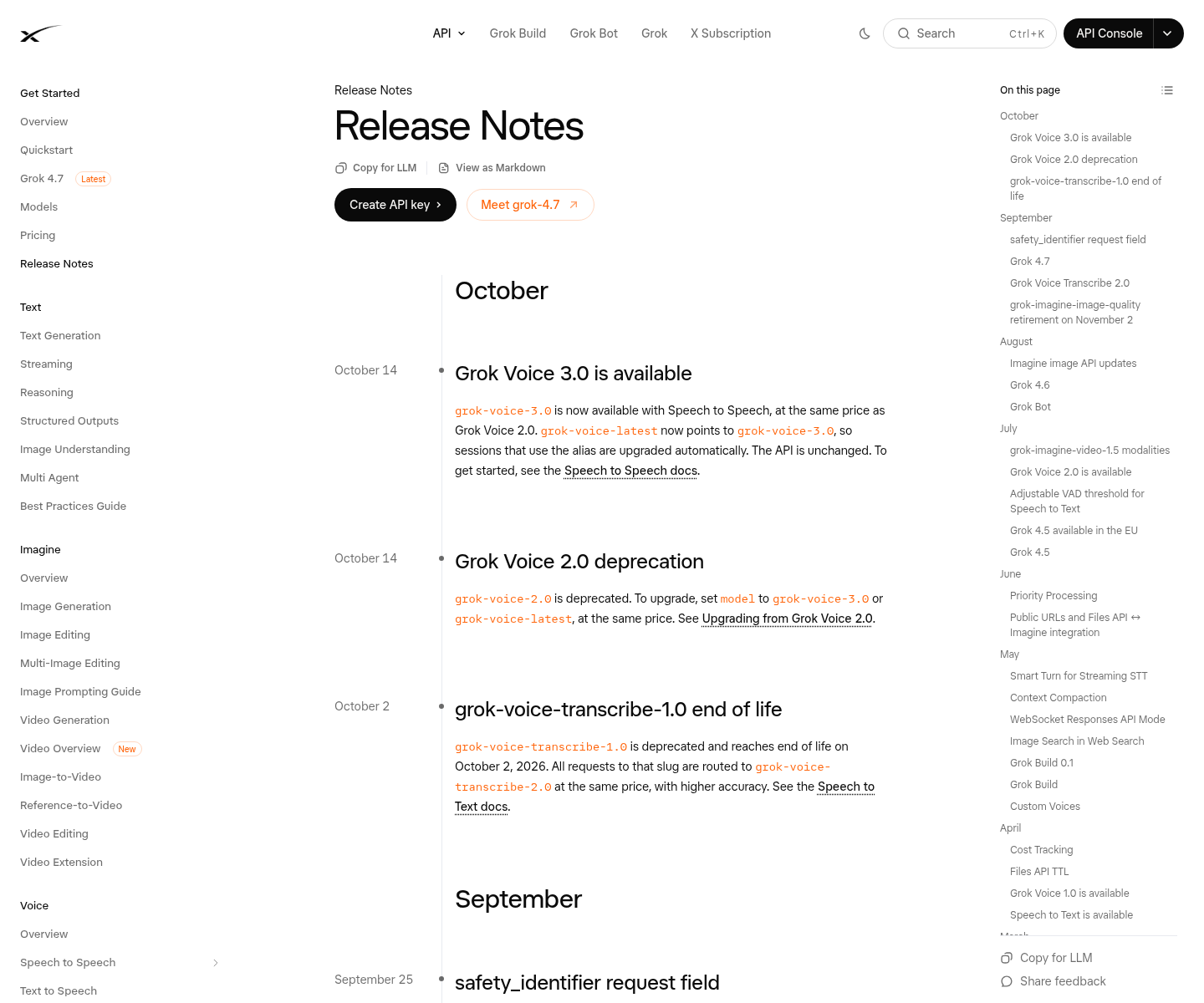Click arrow icon on Meet grok-4.7 button
This screenshot has height=1003, width=1204.
pyautogui.click(x=574, y=205)
